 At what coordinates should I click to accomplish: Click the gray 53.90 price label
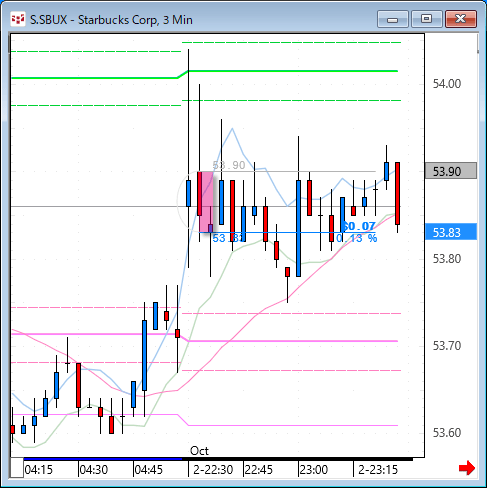coord(451,171)
